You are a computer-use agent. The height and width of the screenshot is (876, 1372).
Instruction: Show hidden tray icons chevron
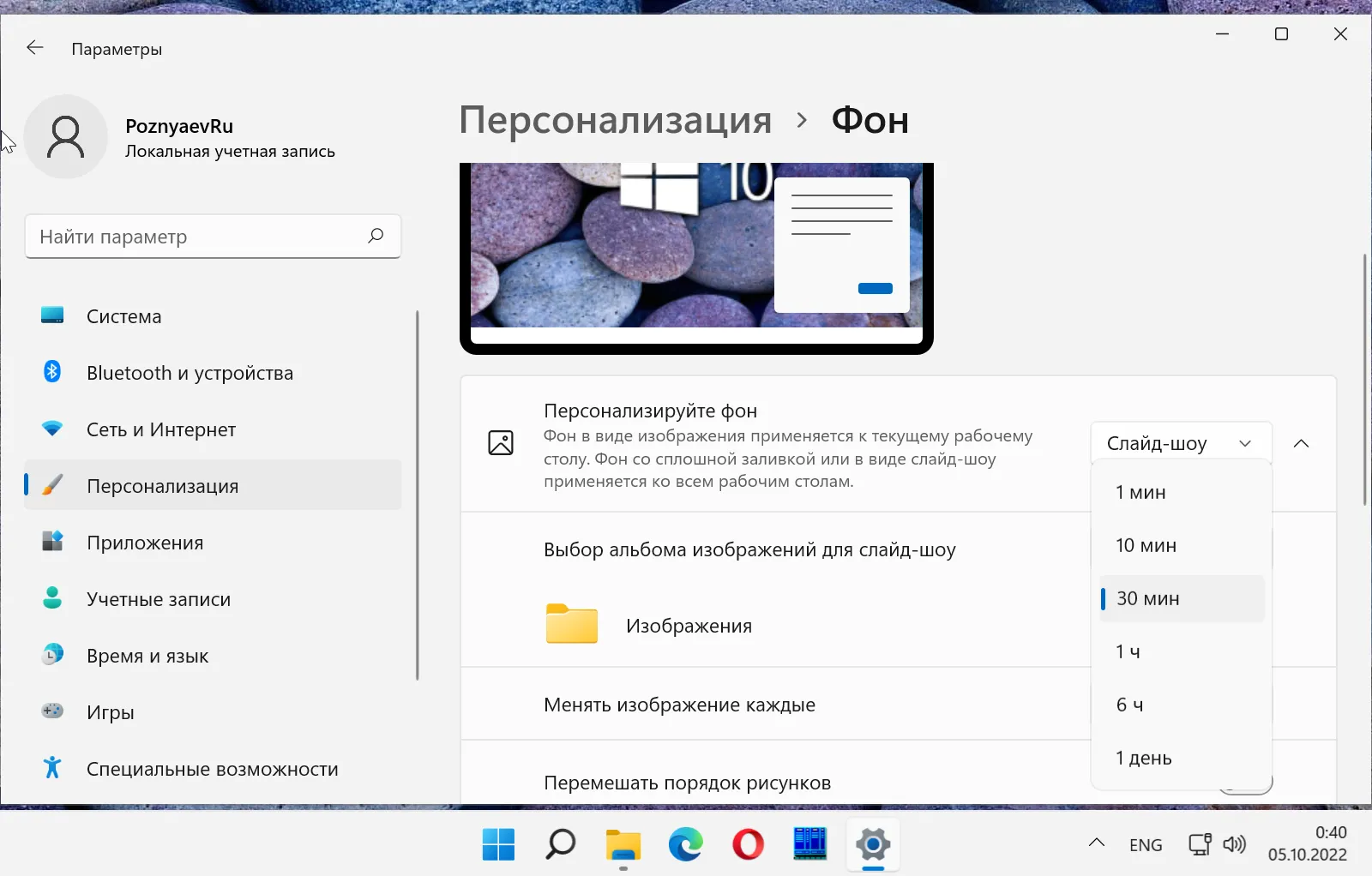1096,843
